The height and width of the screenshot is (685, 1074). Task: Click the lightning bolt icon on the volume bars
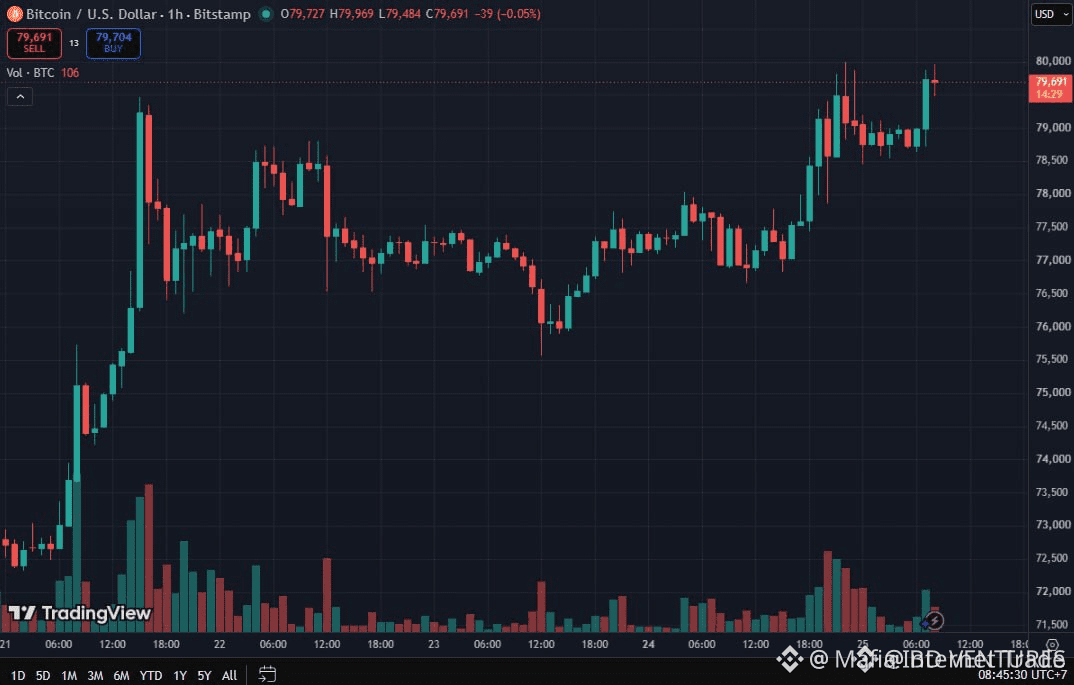coord(934,621)
